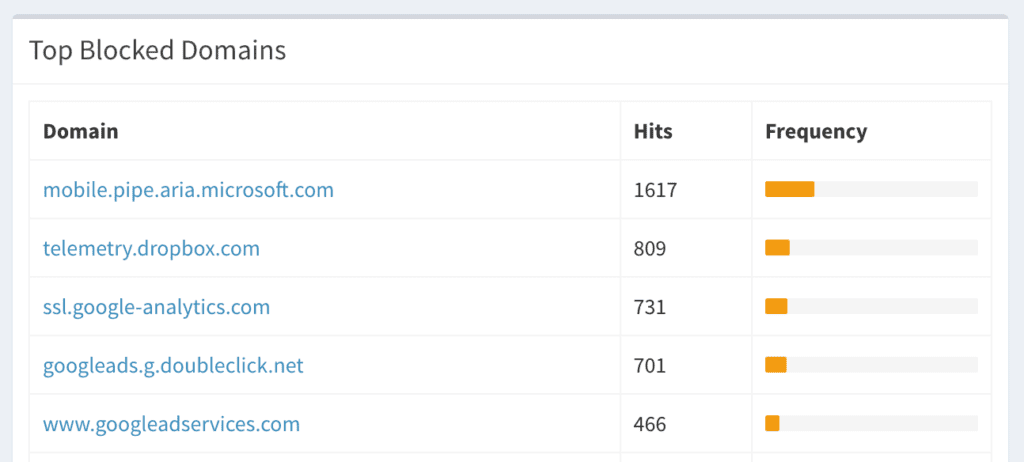This screenshot has height=462, width=1024.
Task: Click the Hits column header
Action: pyautogui.click(x=653, y=131)
